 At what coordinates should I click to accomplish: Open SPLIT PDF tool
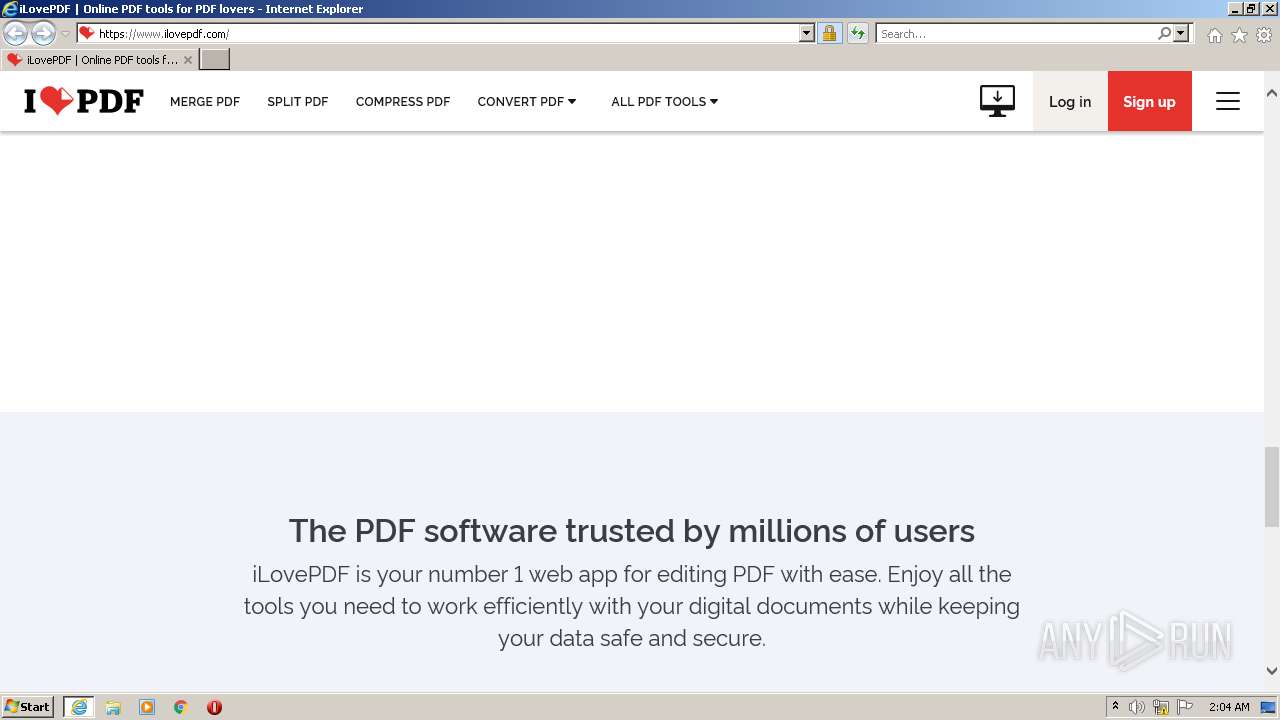click(x=298, y=102)
